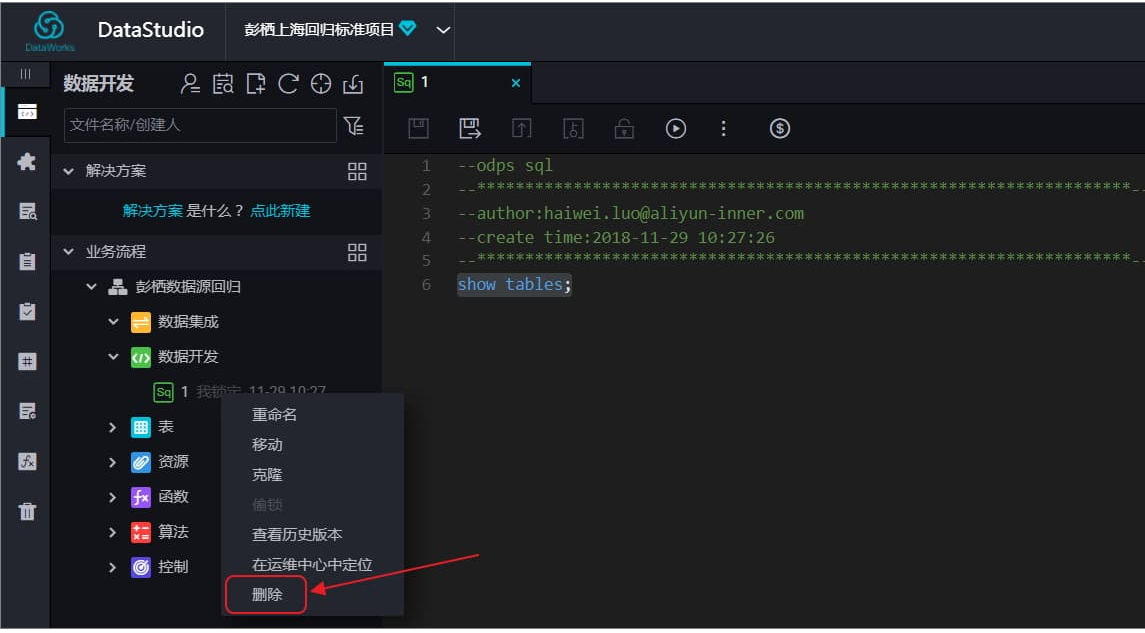Refresh the 数据开发 file tree
The height and width of the screenshot is (633, 1145).
288,84
